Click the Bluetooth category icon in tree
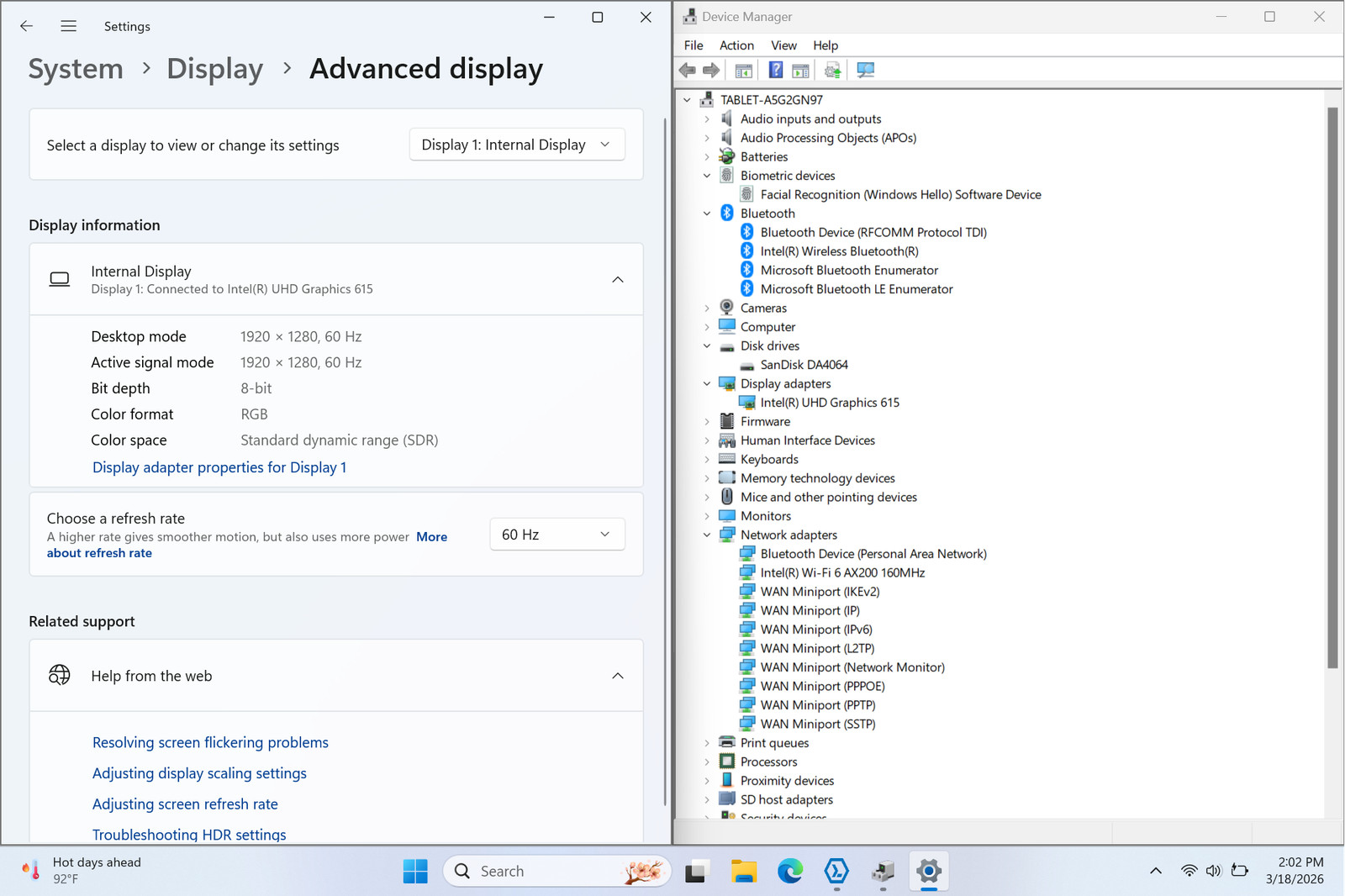This screenshot has height=896, width=1345. pyautogui.click(x=727, y=213)
